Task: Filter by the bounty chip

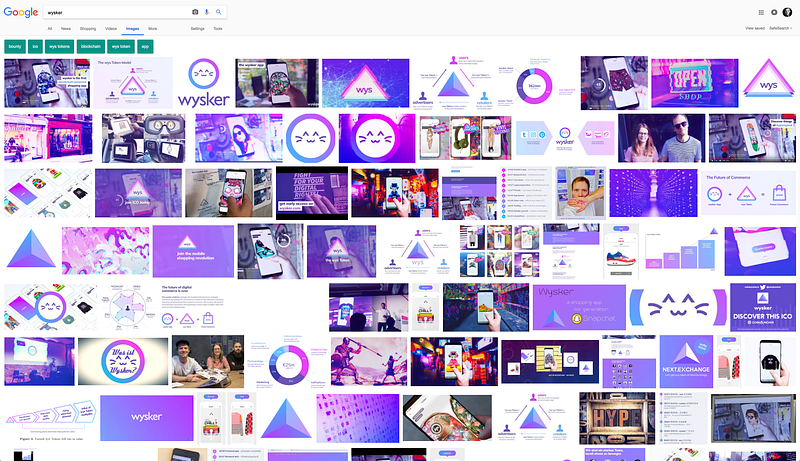Action: [x=15, y=46]
